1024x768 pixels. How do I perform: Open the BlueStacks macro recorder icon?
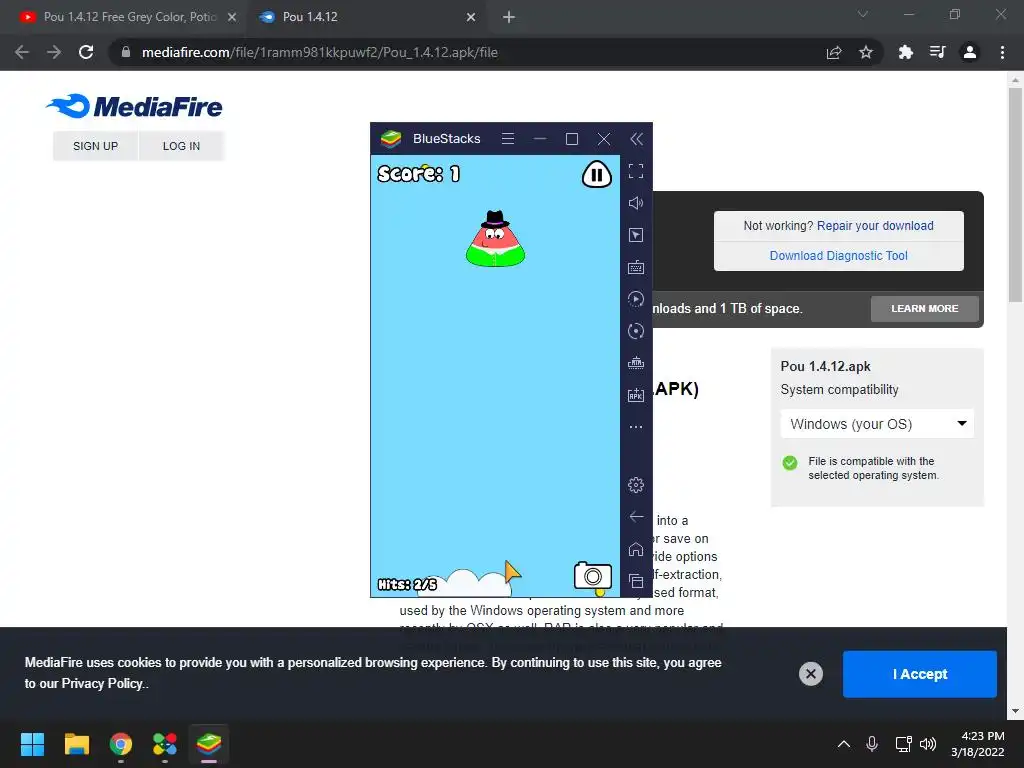635,299
